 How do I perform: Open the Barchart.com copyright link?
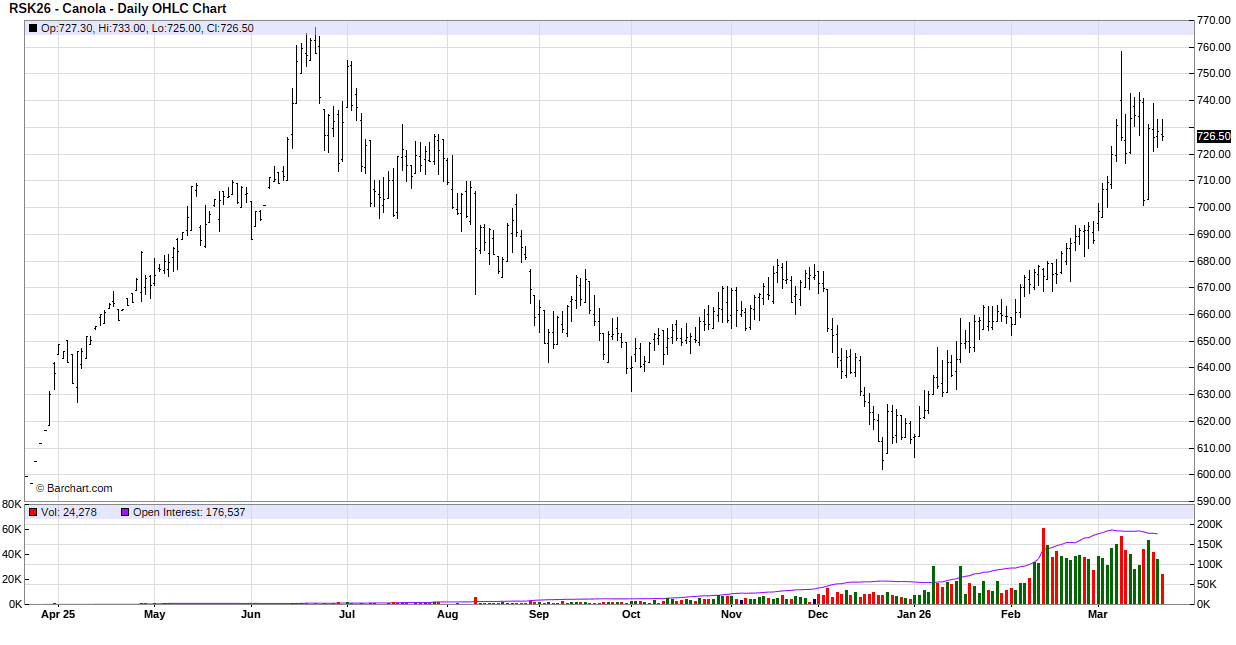(x=74, y=488)
